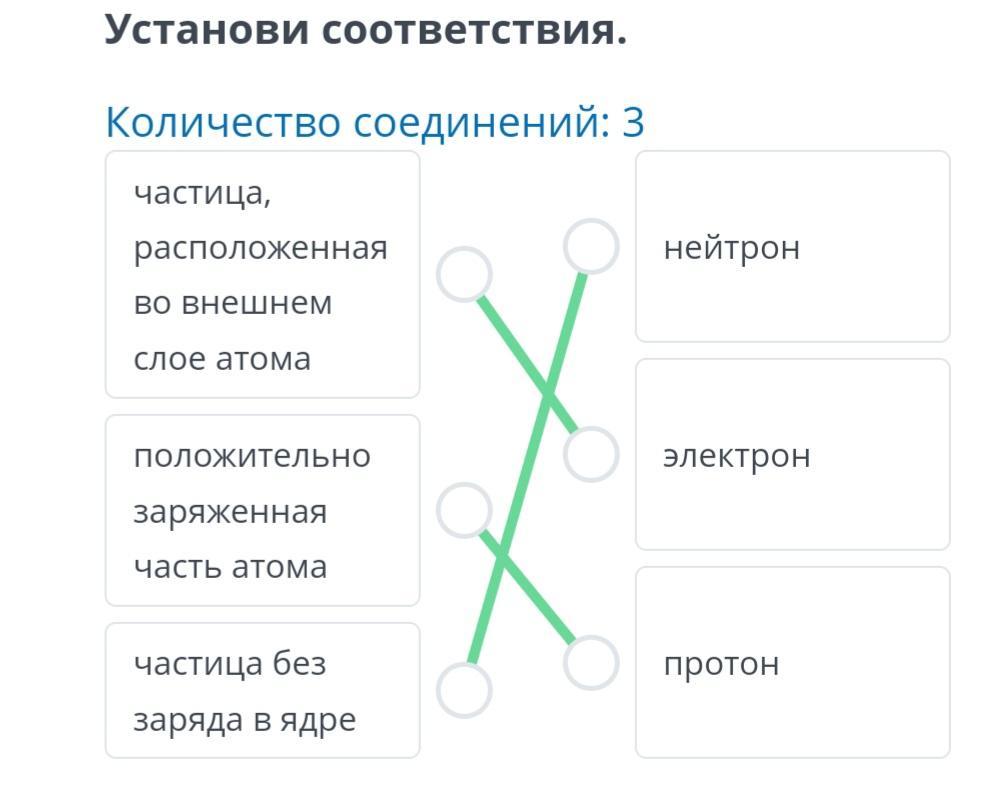Viewport: 996px width, 797px height.
Task: Click the word 'электрон' text
Action: [x=737, y=455]
